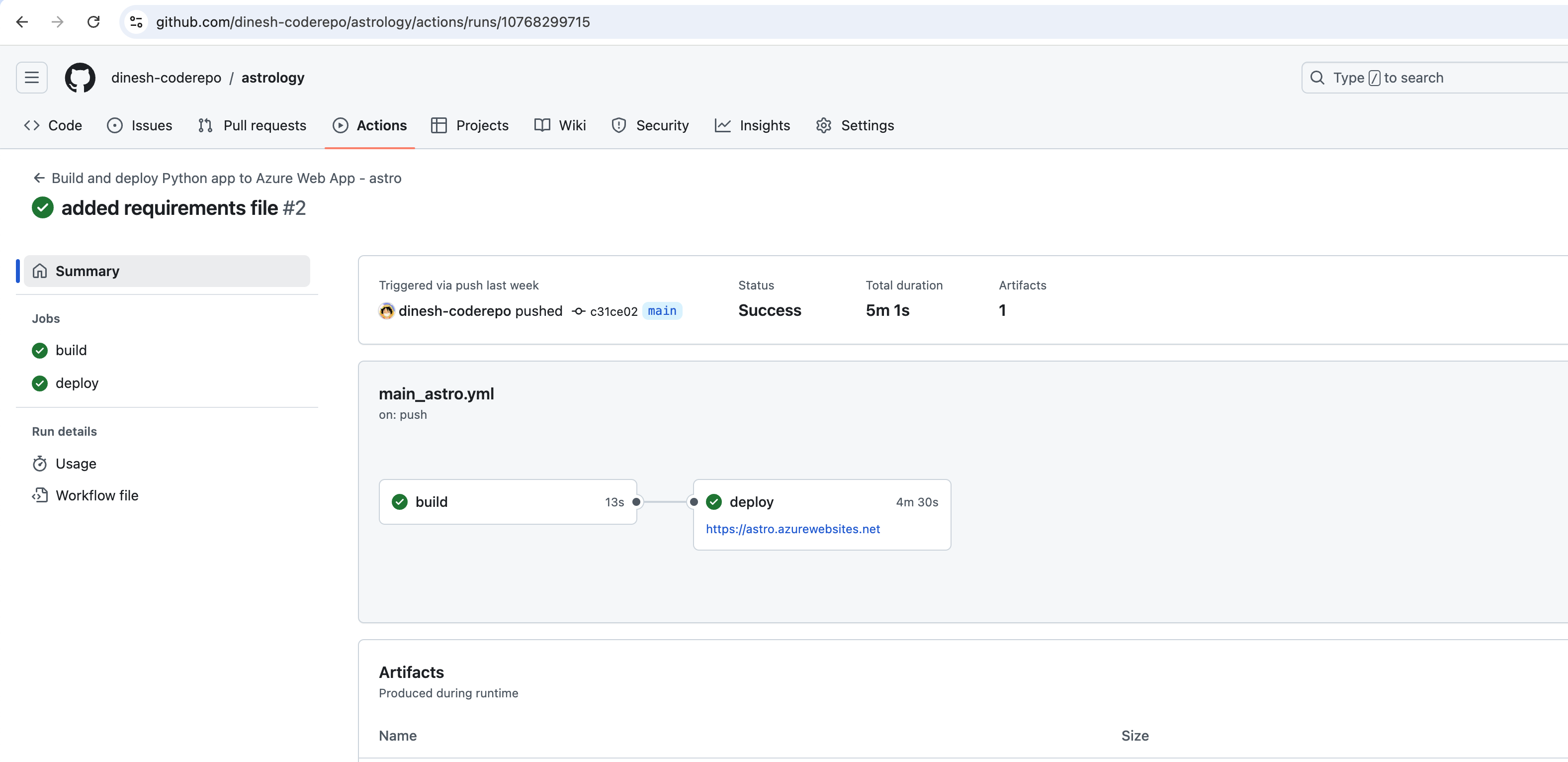
Task: Click the GitHub octocat logo
Action: (x=80, y=78)
